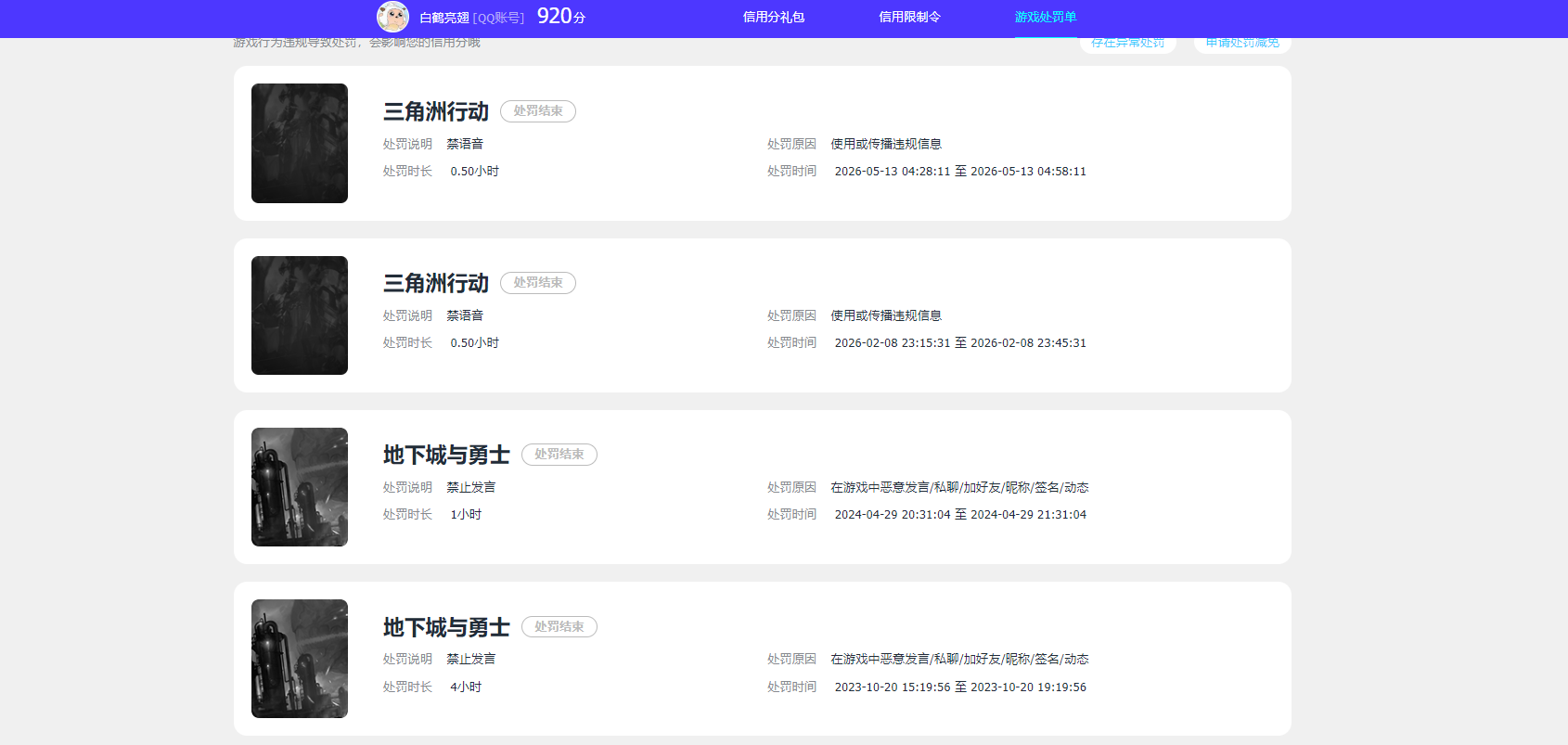Image resolution: width=1568 pixels, height=745 pixels.
Task: Click the 申请处罚减免 button
Action: 1242,44
